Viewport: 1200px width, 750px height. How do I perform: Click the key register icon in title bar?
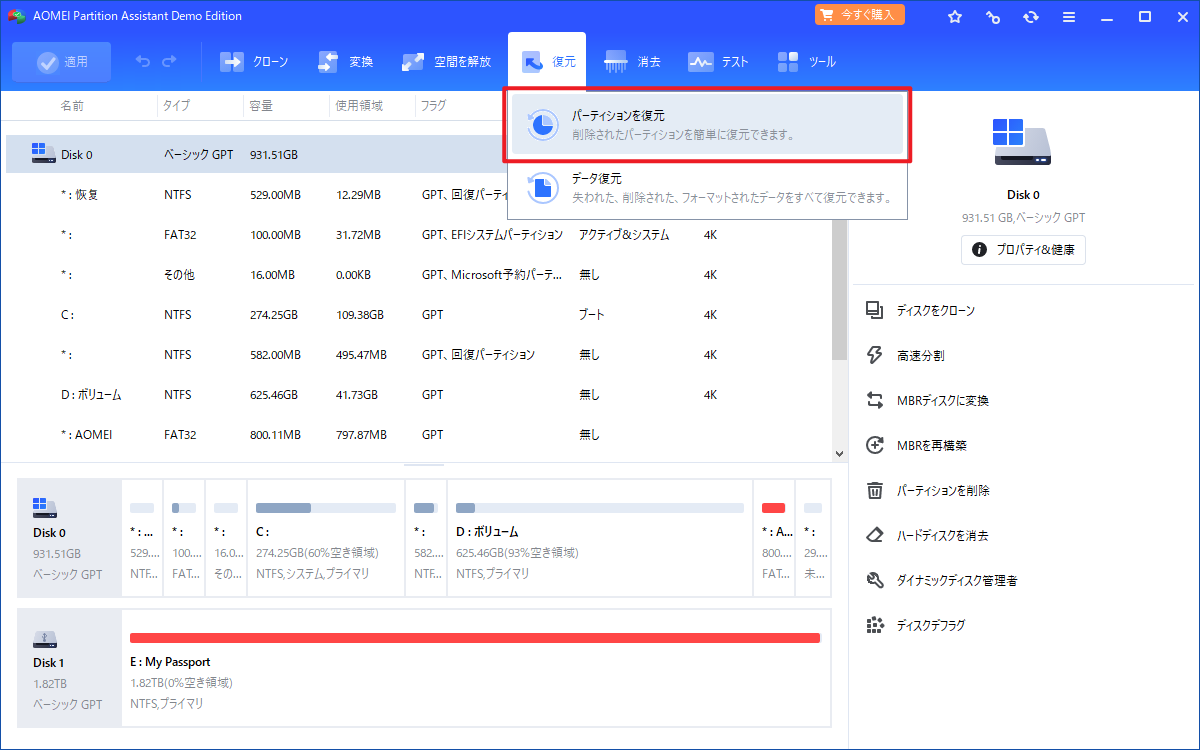pos(993,16)
